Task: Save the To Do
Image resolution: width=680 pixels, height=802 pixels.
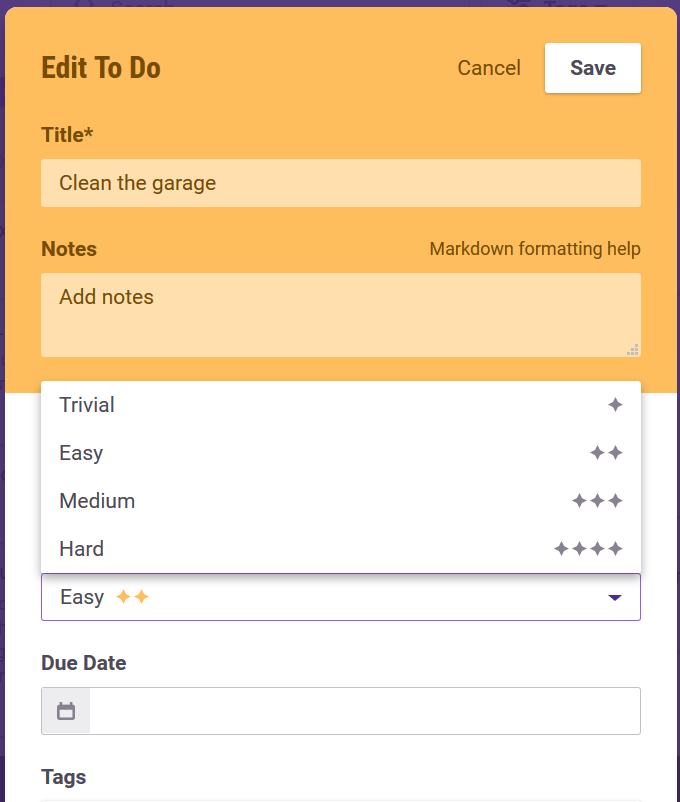Action: pyautogui.click(x=592, y=68)
